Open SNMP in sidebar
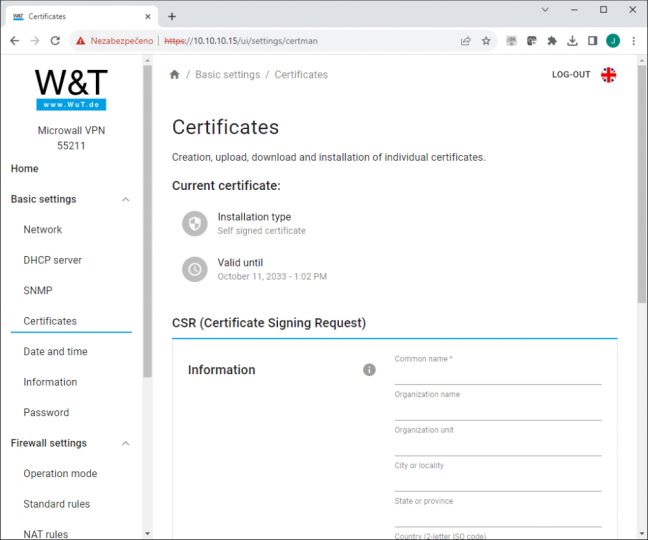Screen dimensions: 648x540 point(38,291)
